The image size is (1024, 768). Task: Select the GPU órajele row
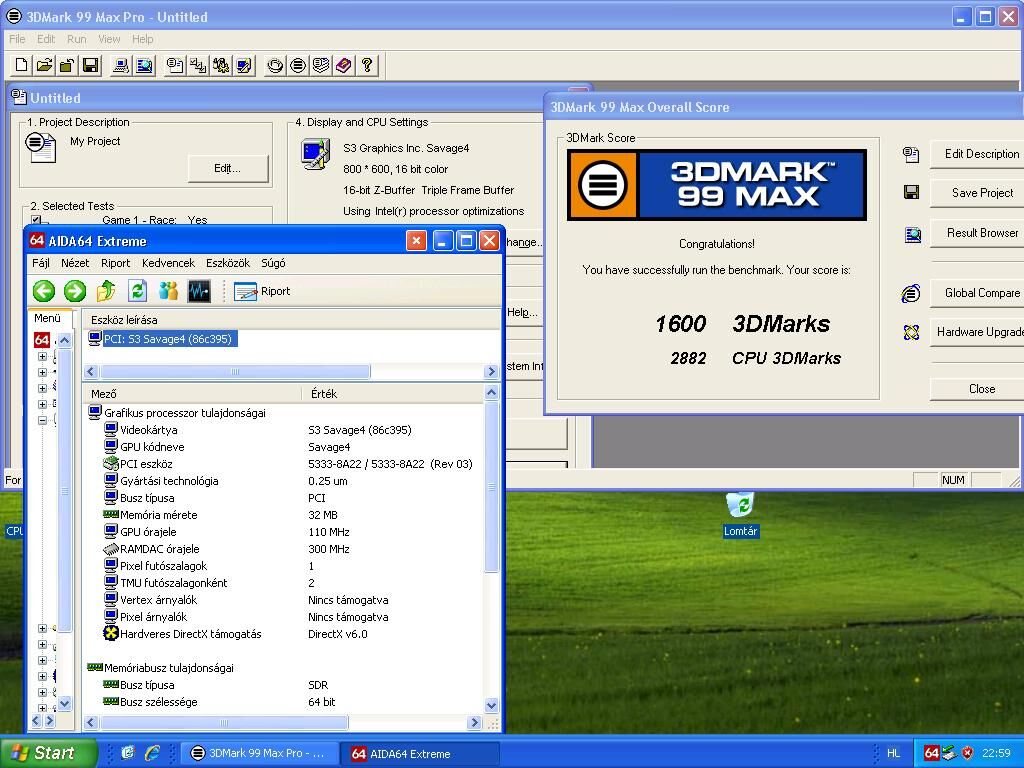click(285, 532)
